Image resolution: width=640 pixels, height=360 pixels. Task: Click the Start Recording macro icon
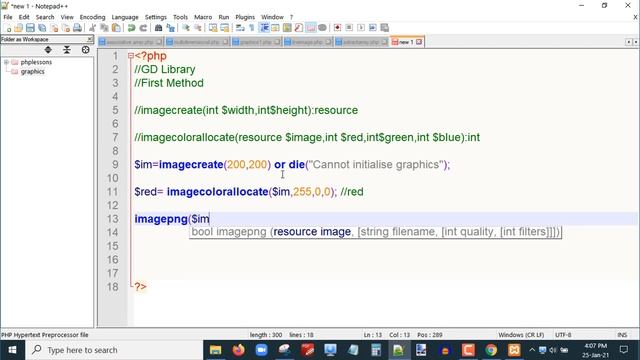pyautogui.click(x=337, y=28)
